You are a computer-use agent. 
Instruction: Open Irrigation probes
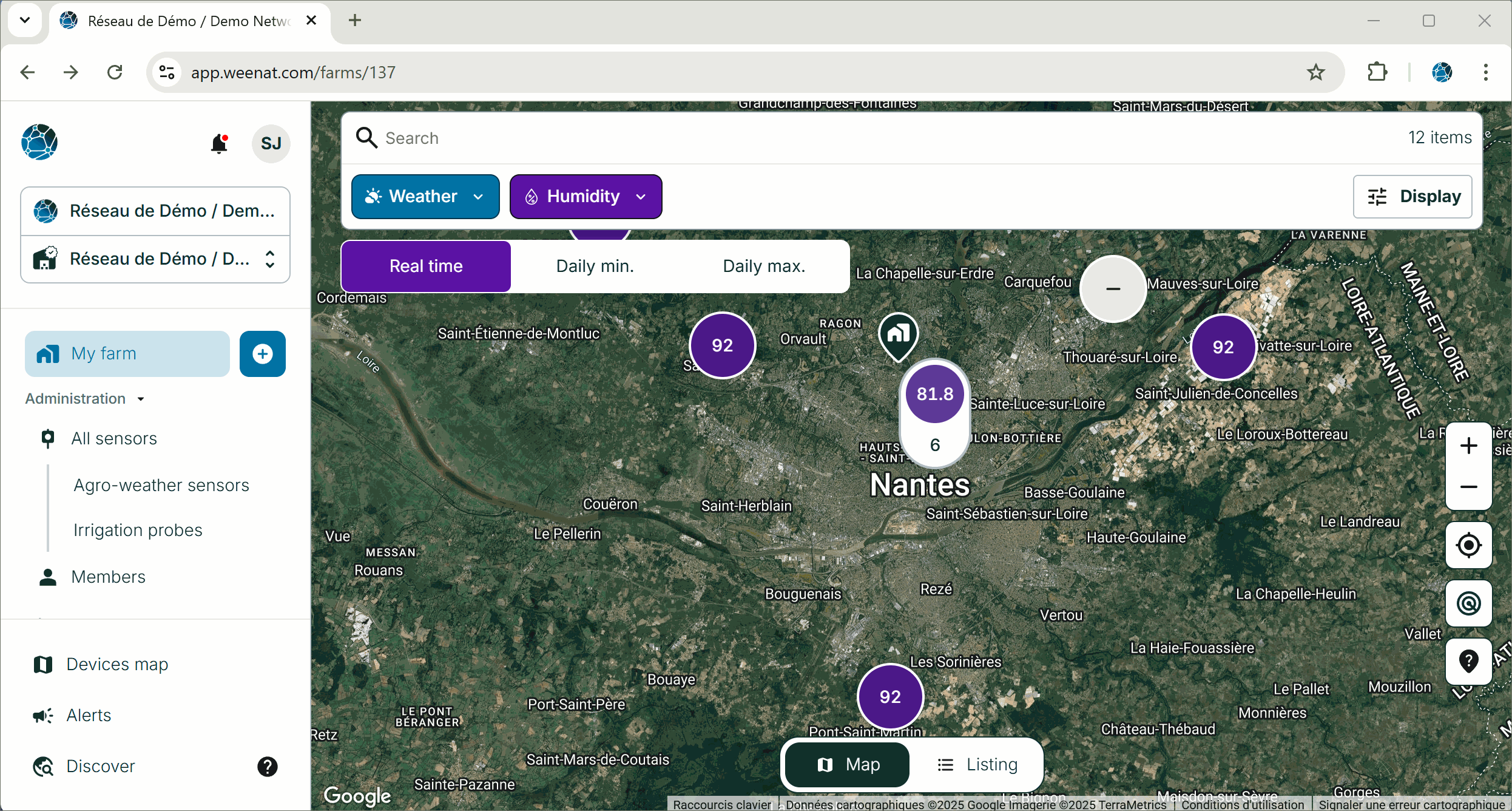[138, 531]
